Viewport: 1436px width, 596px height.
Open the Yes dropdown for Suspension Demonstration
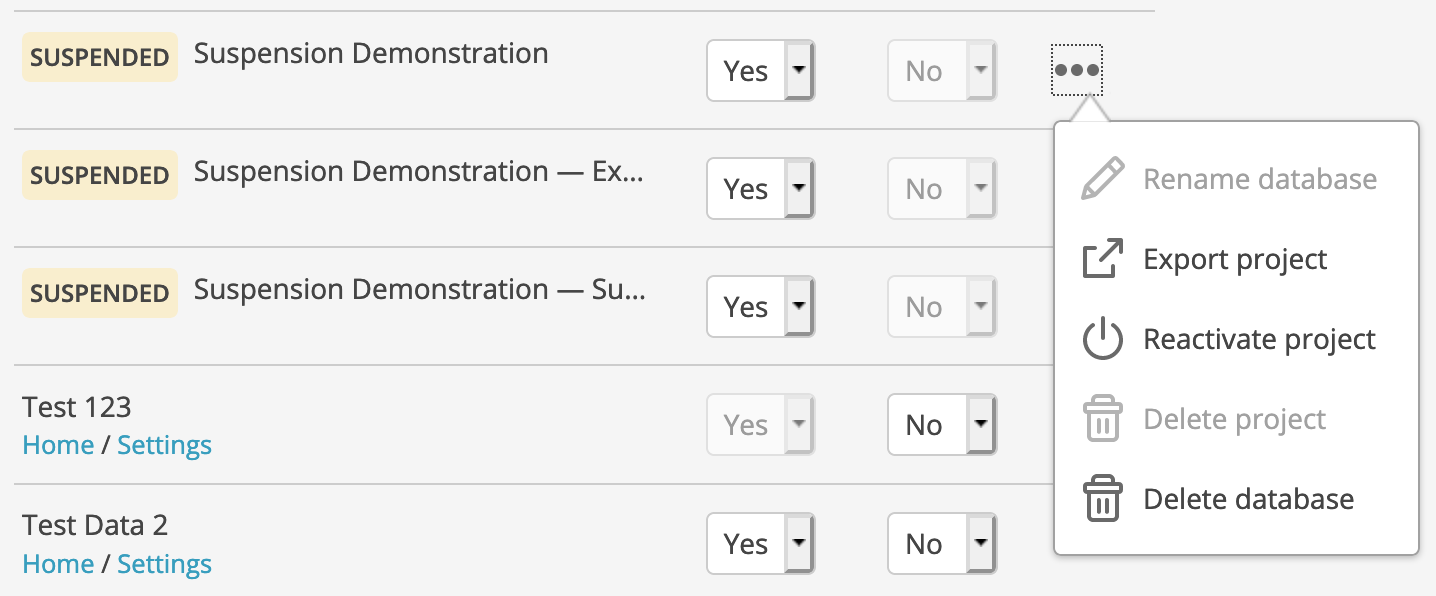point(760,70)
